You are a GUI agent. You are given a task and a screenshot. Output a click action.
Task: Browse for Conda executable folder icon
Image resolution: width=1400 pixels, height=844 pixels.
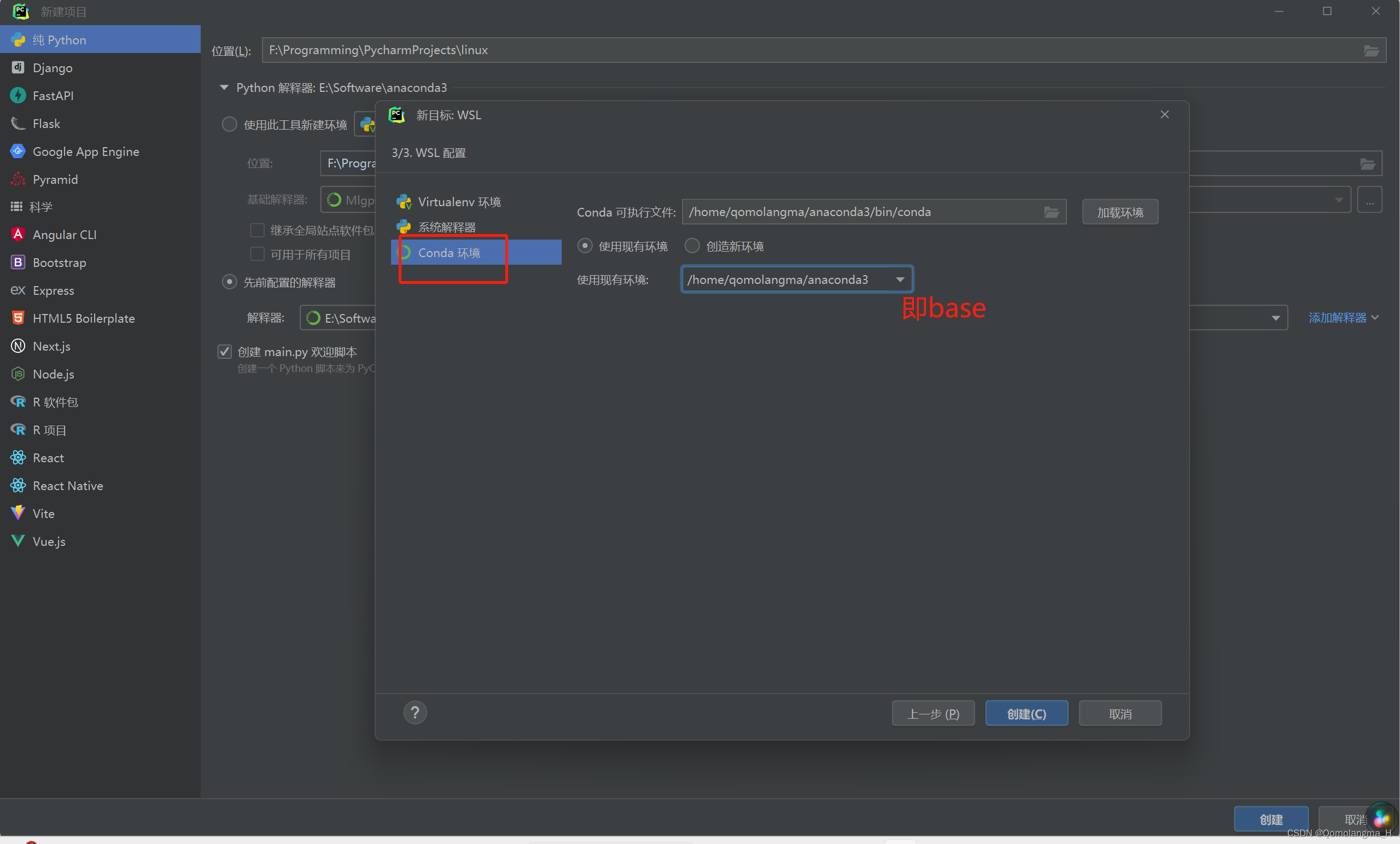[x=1051, y=212]
